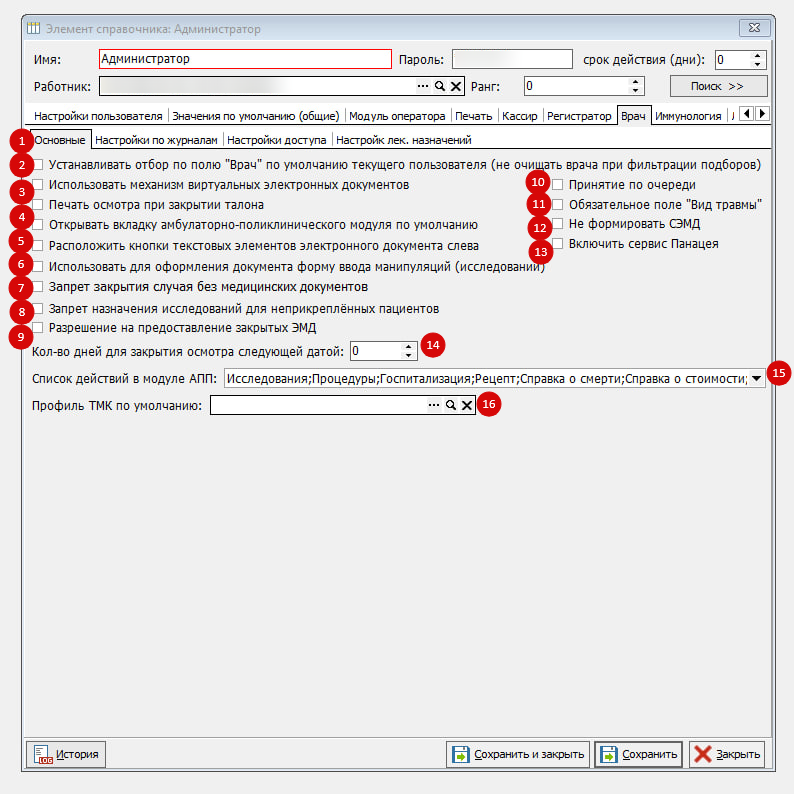Image resolution: width=794 pixels, height=794 pixels.
Task: Enable 'Не формировать СЭМД' checkbox
Action: coord(558,224)
